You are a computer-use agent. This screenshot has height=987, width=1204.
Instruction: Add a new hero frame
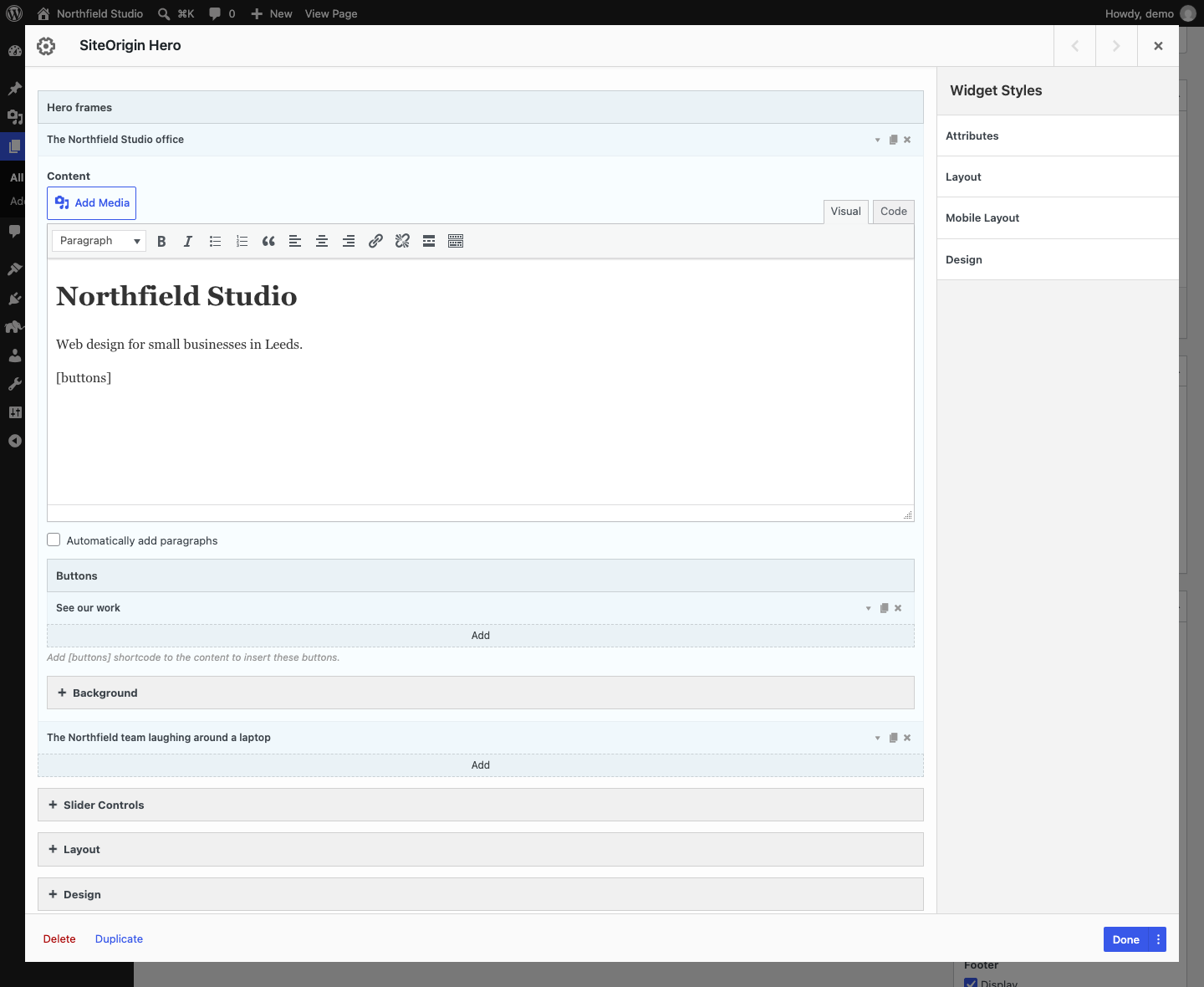pos(481,765)
